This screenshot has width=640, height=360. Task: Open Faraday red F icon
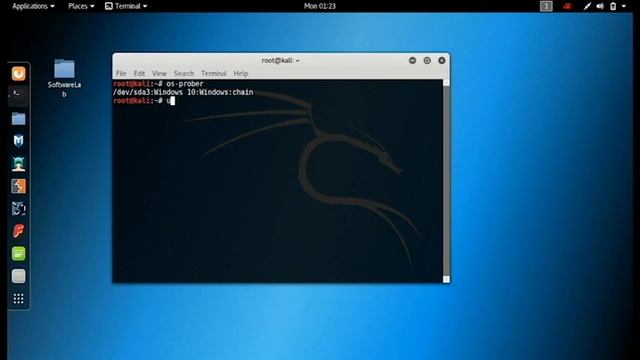18,231
